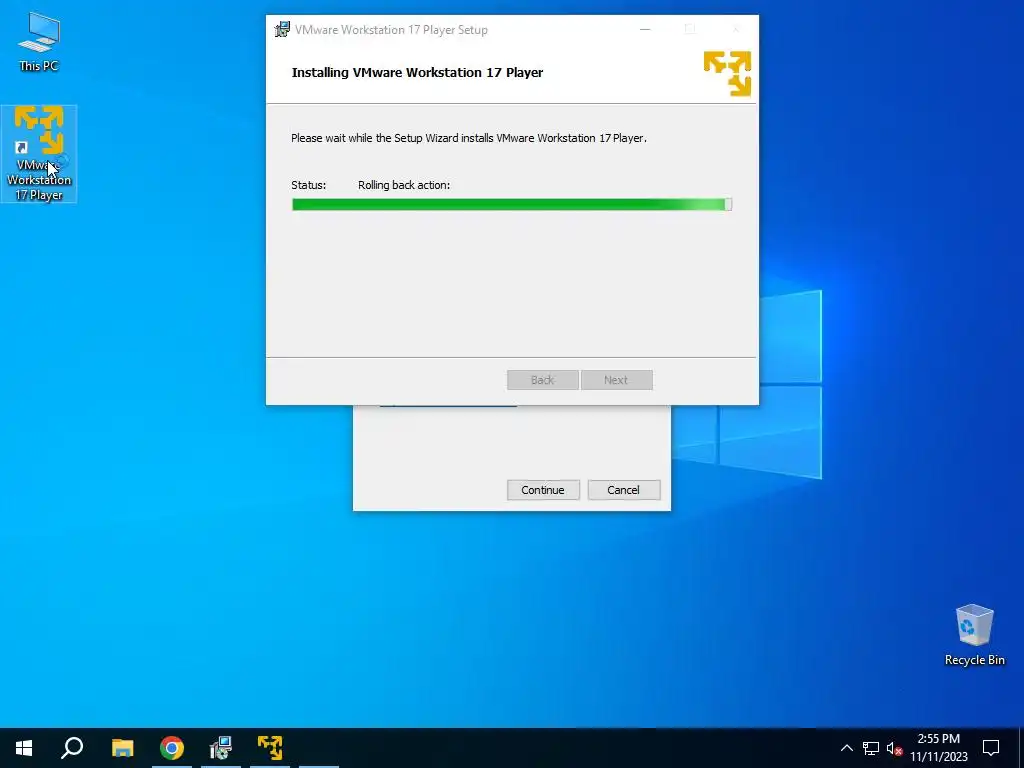Screen dimensions: 1024x768
Task: Click the 'VMware Workstation 17 Player Setup' title text
Action: (x=391, y=30)
